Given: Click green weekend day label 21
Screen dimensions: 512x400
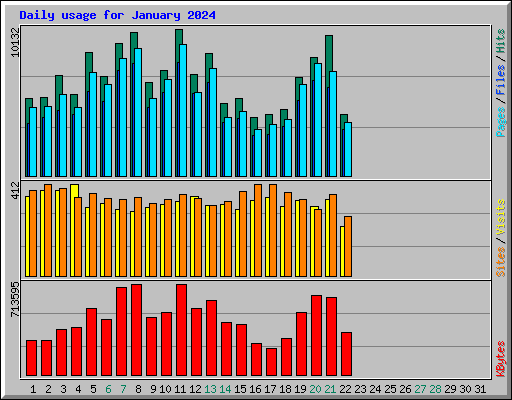Looking at the screenshot, I should [x=330, y=389].
